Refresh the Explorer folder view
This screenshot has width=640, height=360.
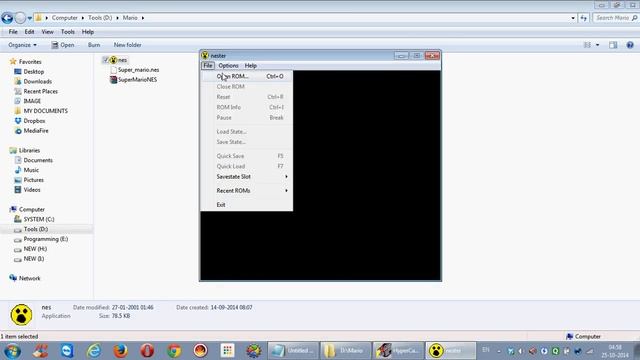[x=584, y=18]
